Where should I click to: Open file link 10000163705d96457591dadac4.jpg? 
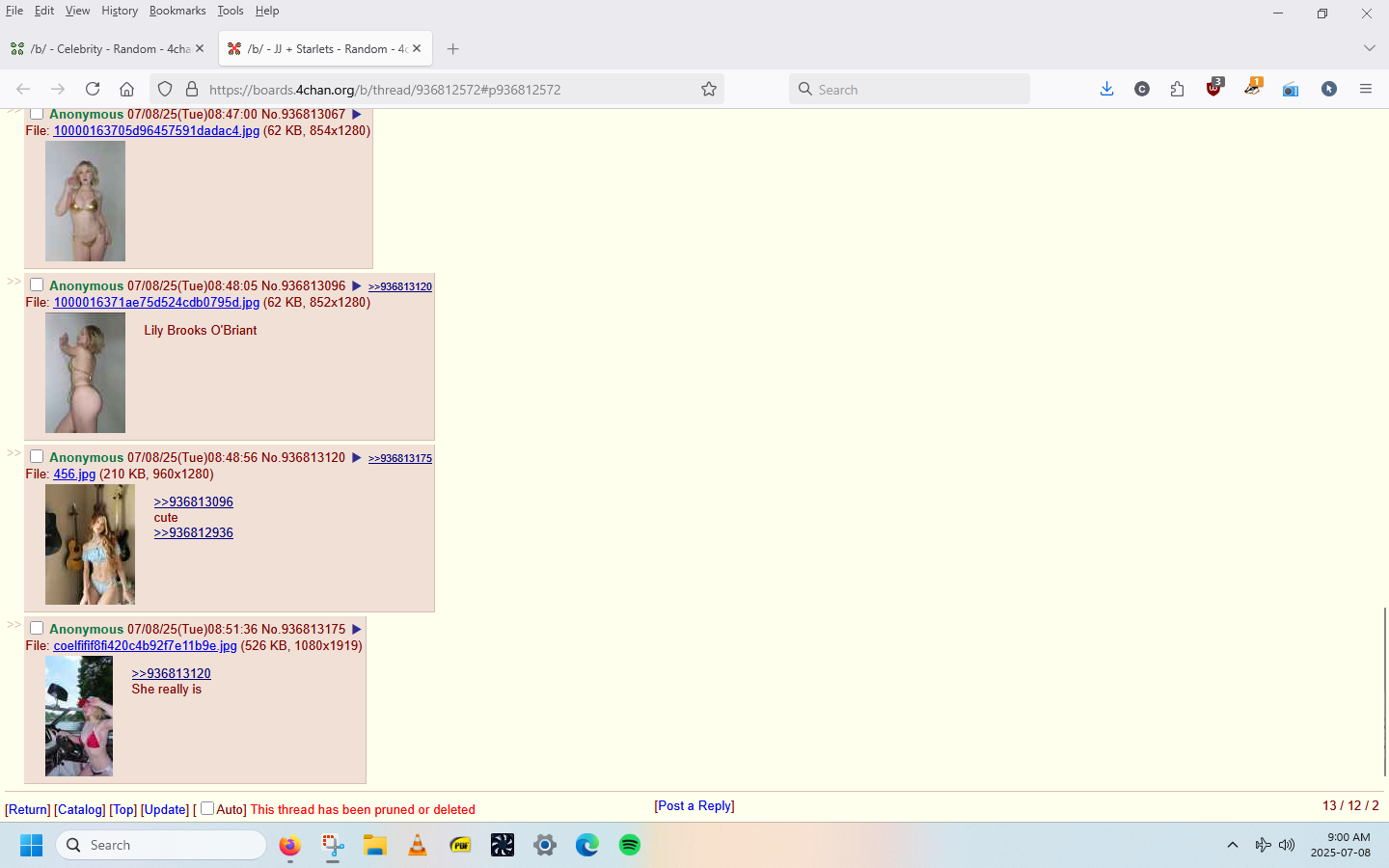coord(156,130)
